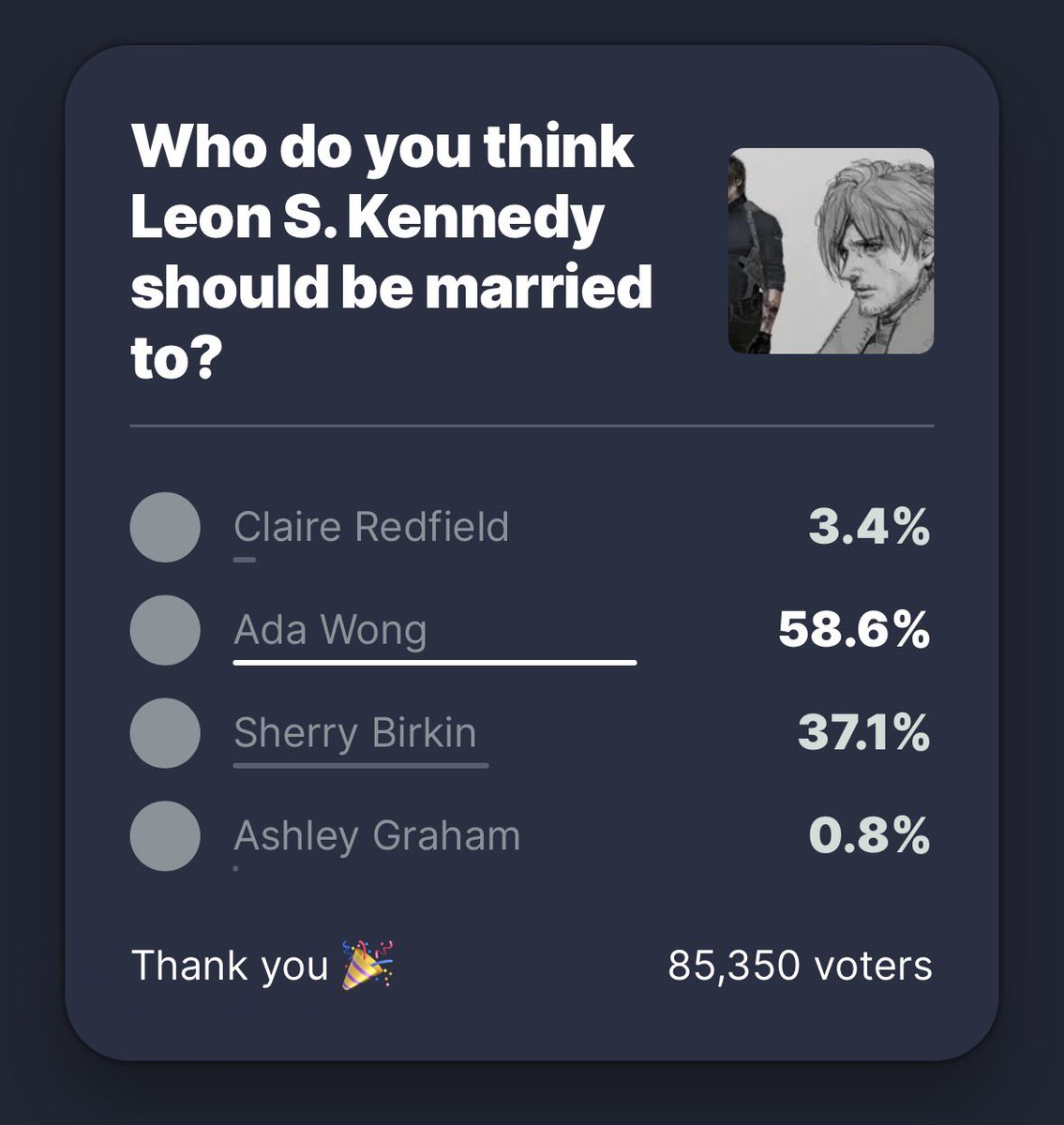Click the 37.1% result value

coord(863,733)
